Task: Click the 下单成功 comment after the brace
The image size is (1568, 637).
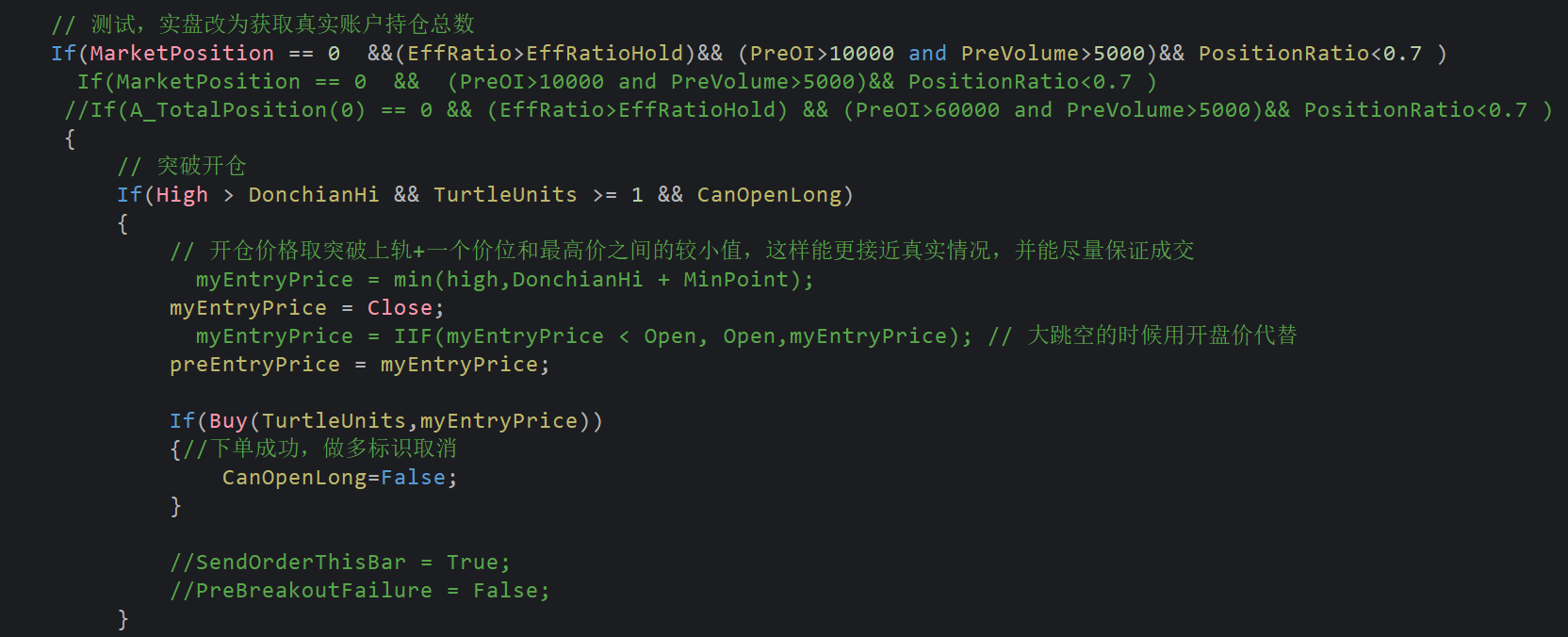Action: [x=320, y=449]
